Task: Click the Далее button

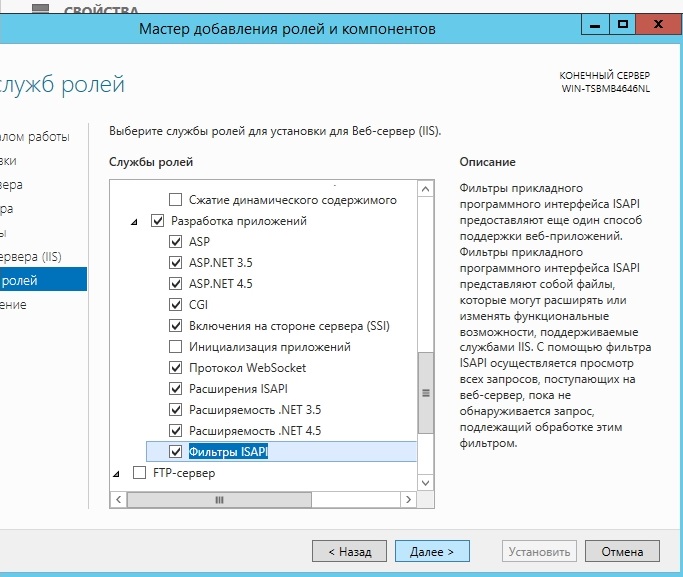Action: [x=432, y=551]
